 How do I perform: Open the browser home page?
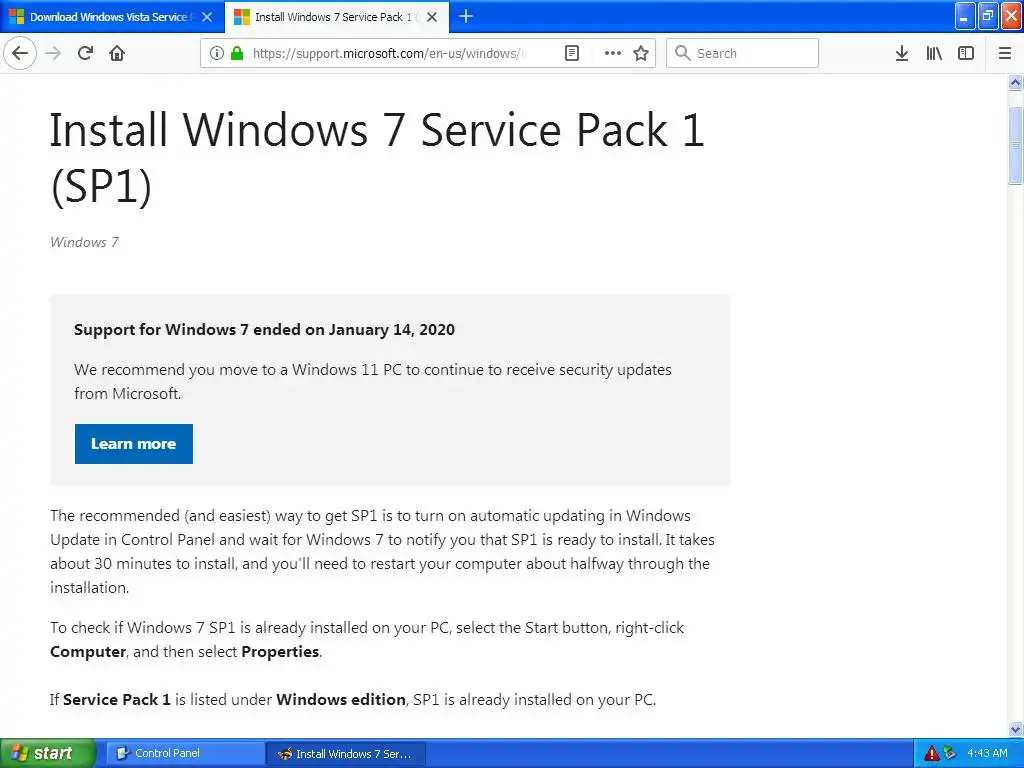[117, 54]
